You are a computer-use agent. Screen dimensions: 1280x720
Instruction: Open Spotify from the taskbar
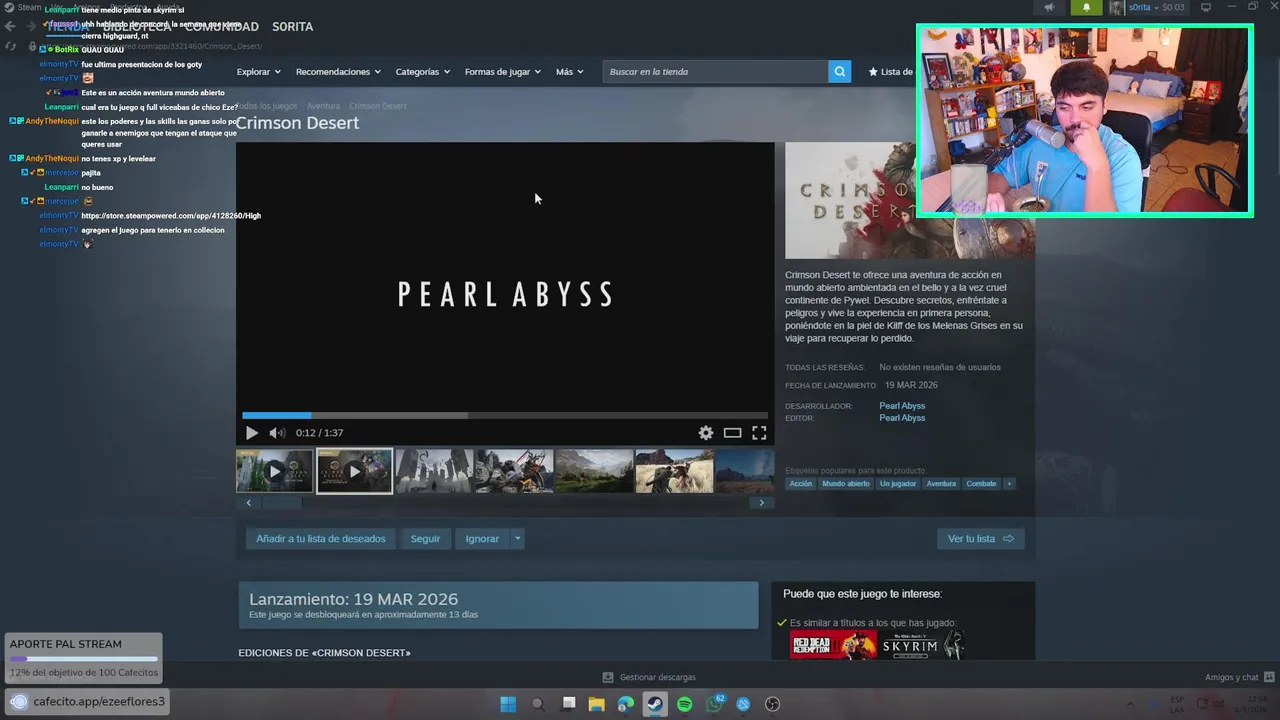pos(685,704)
